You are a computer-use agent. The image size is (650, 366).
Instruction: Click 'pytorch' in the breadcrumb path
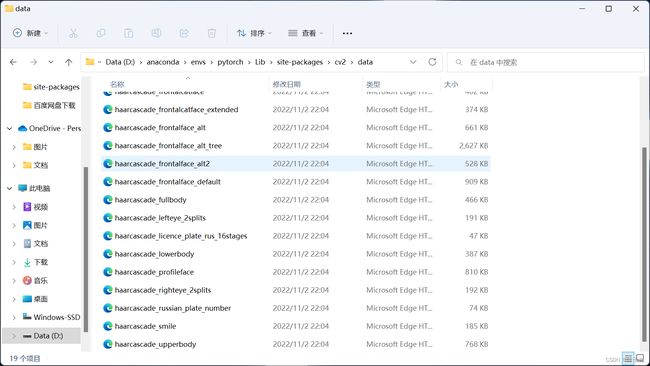[x=230, y=62]
